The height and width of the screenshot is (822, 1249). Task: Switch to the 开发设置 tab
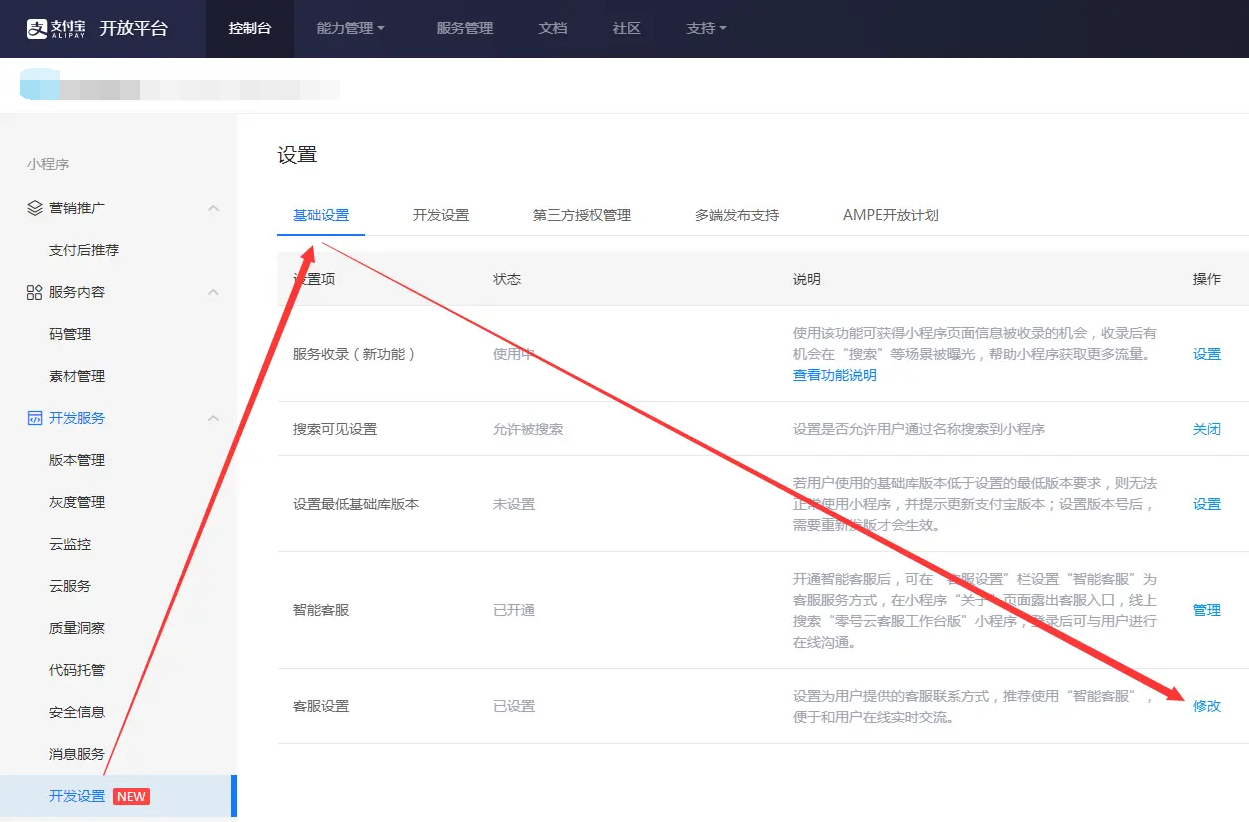[441, 215]
